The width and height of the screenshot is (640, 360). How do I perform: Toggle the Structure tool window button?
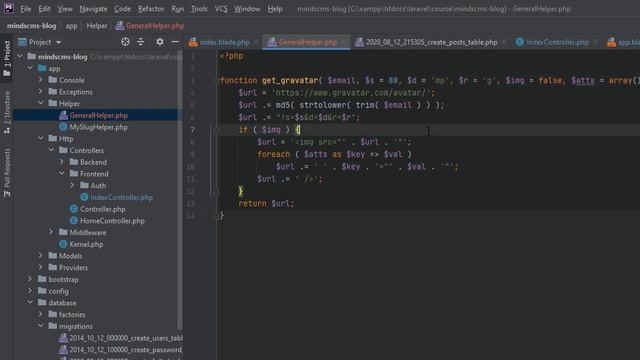(x=7, y=112)
